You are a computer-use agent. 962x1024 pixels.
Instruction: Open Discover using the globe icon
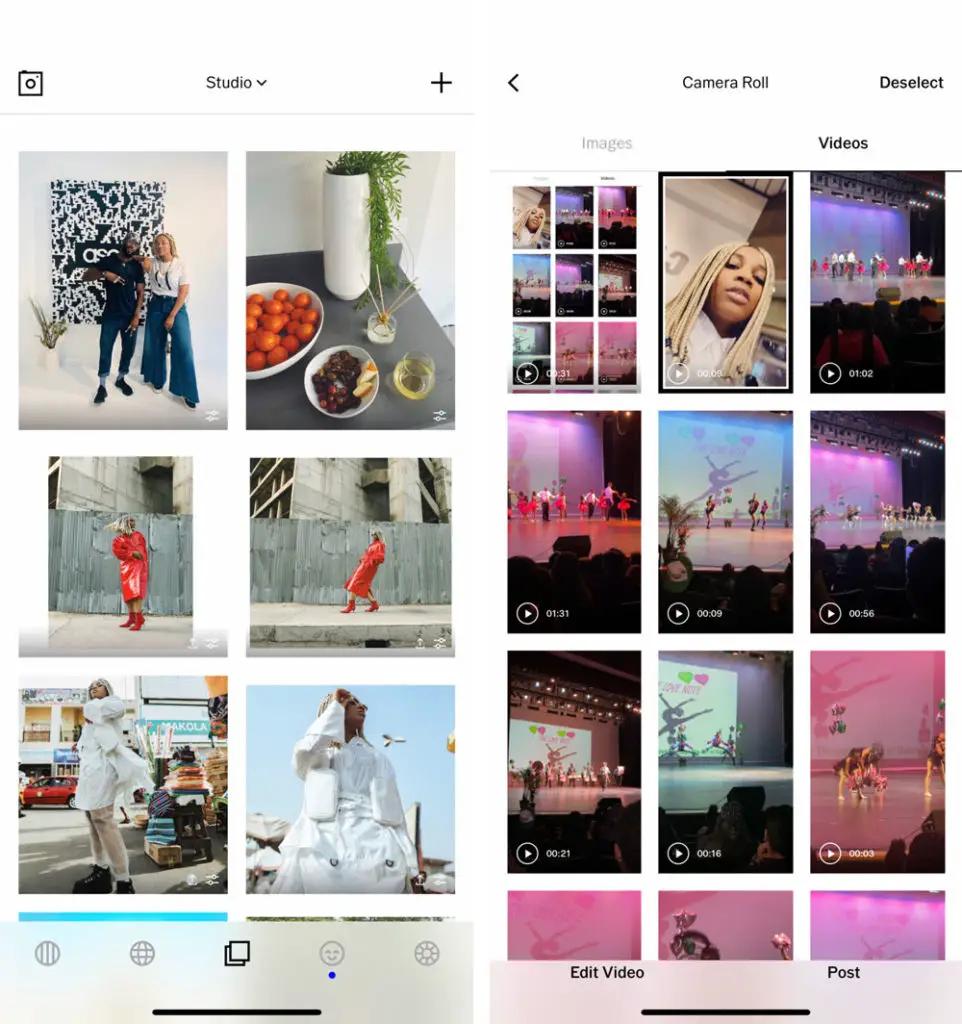coord(142,954)
